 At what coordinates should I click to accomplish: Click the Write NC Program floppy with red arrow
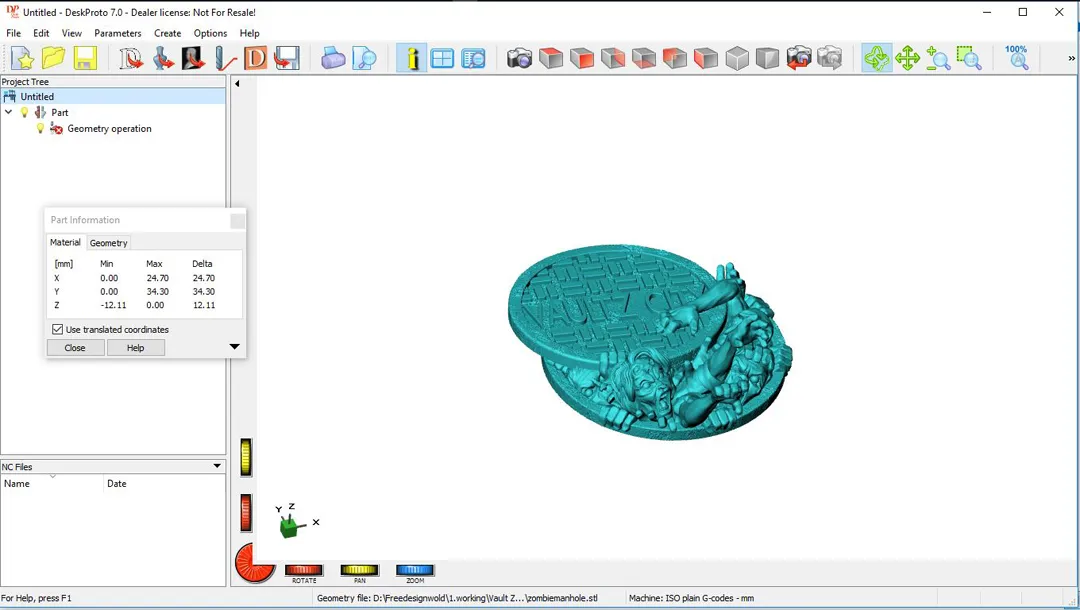point(287,59)
